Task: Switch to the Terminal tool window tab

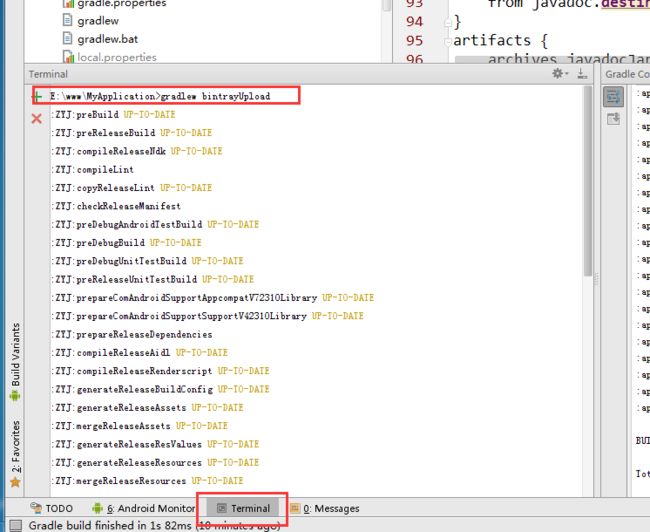Action: (243, 508)
